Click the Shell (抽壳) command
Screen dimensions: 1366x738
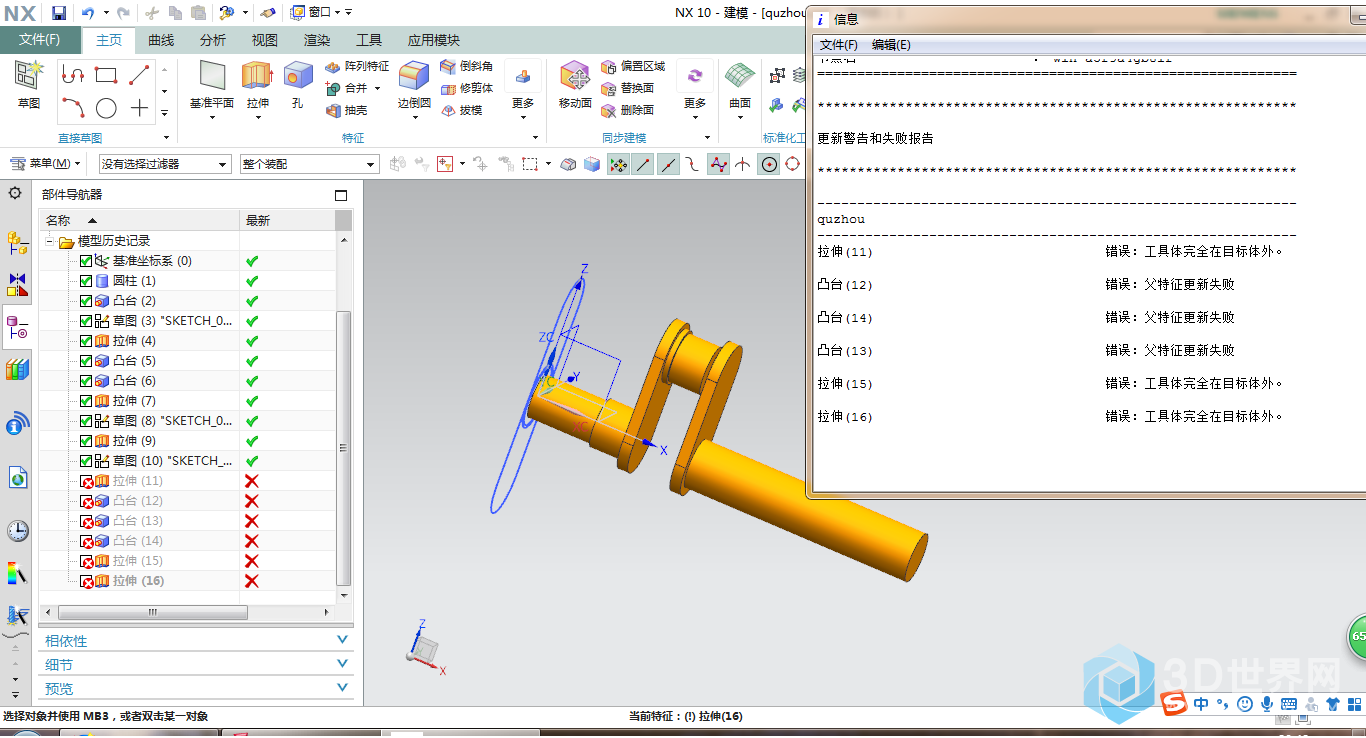click(x=347, y=110)
